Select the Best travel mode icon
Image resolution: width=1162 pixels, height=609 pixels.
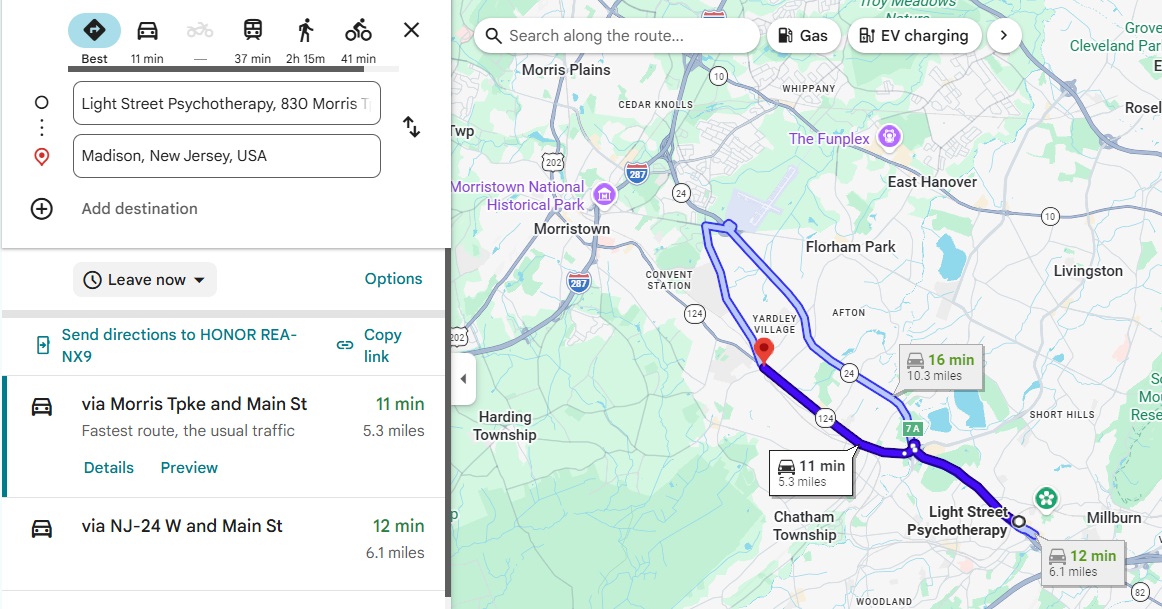[94, 30]
